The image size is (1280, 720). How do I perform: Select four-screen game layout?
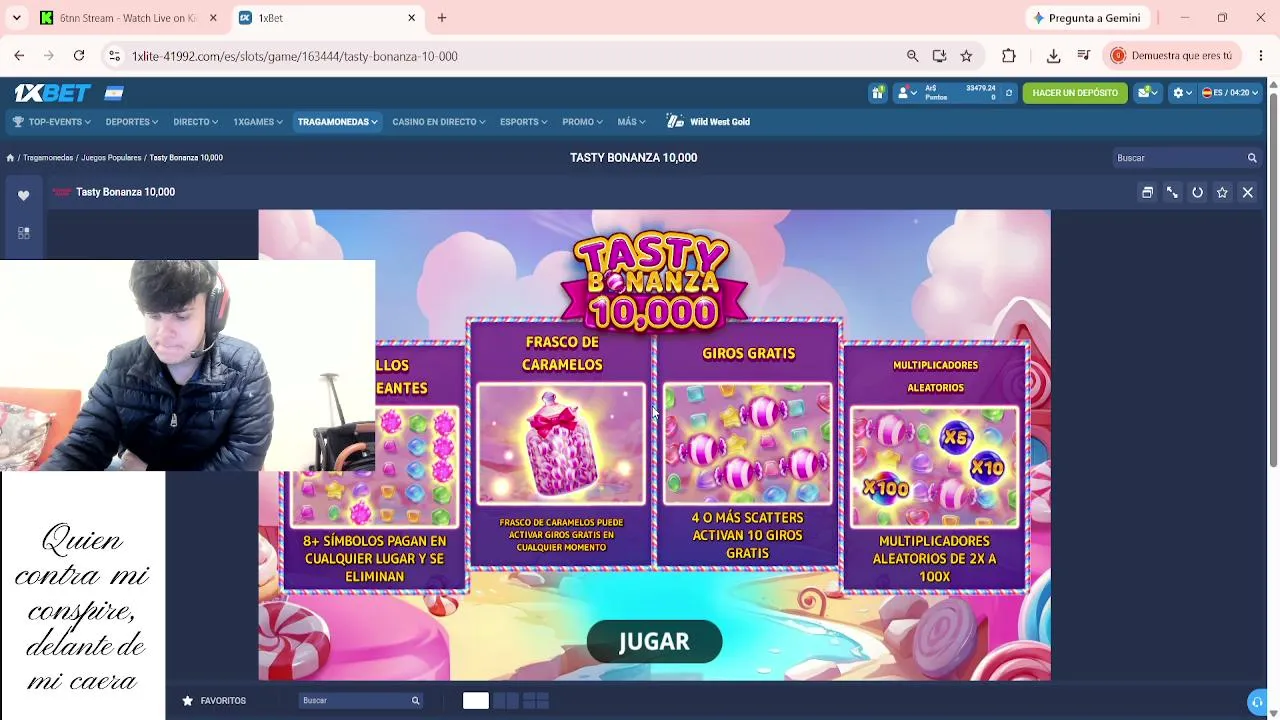coord(536,701)
